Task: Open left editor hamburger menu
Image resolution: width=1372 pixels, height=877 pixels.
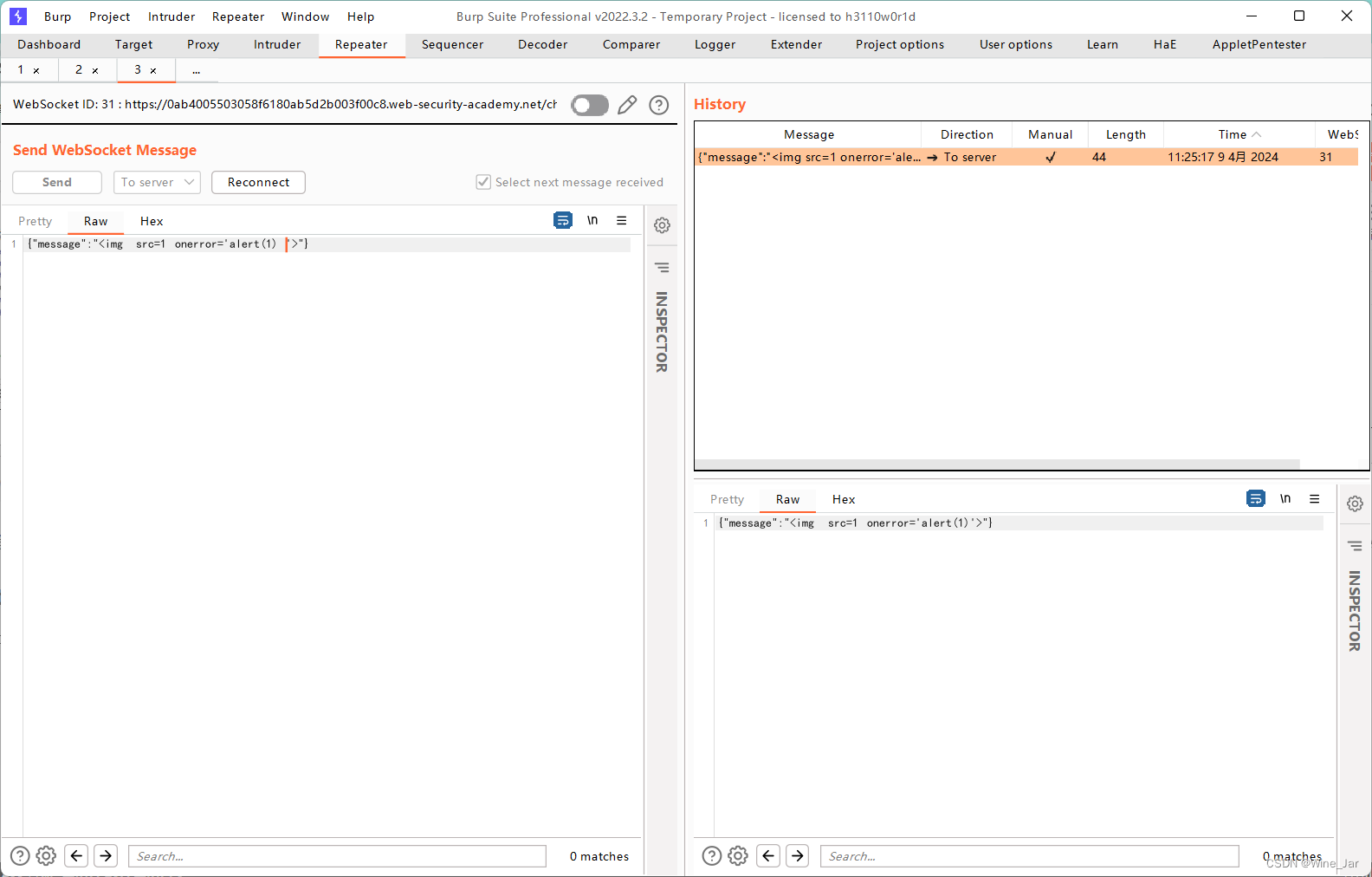Action: pyautogui.click(x=622, y=220)
